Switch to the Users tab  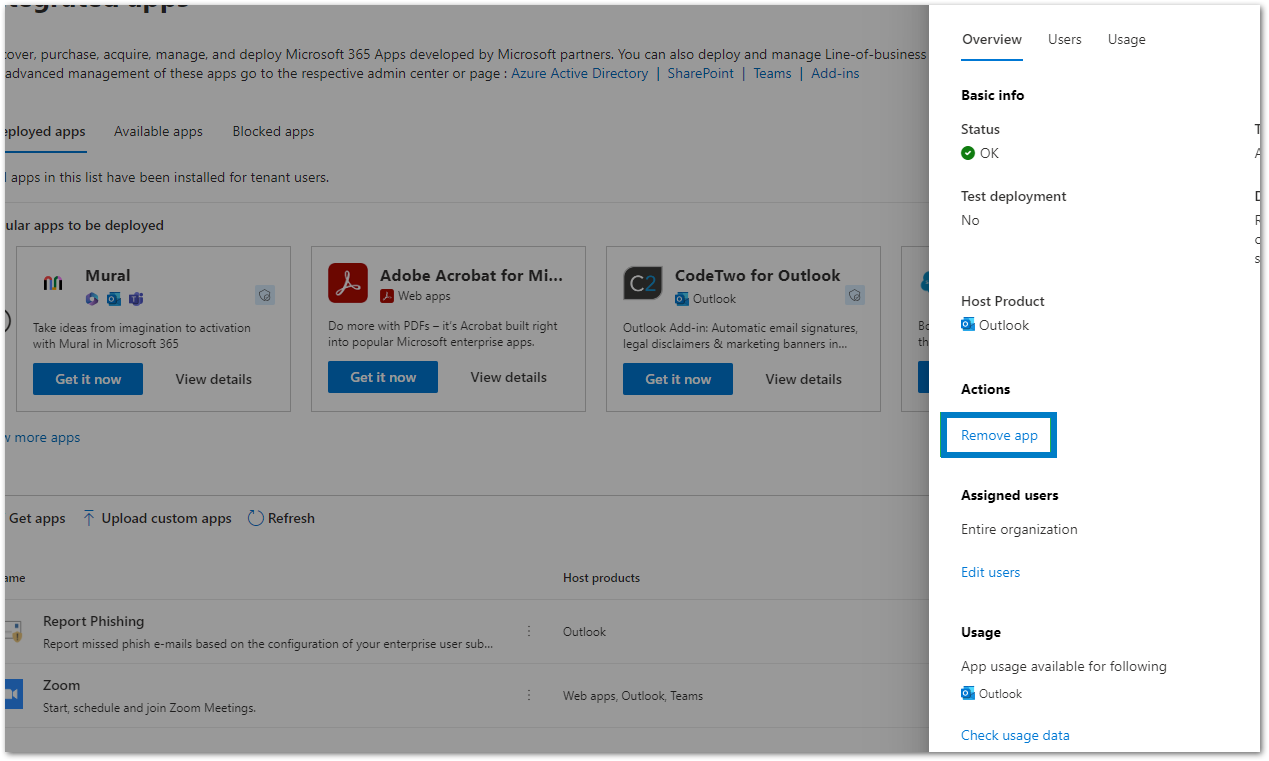point(1064,40)
